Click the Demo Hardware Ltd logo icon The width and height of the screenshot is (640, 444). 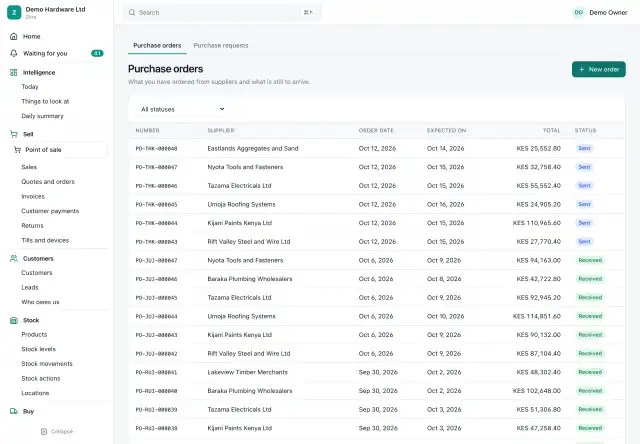tap(14, 13)
